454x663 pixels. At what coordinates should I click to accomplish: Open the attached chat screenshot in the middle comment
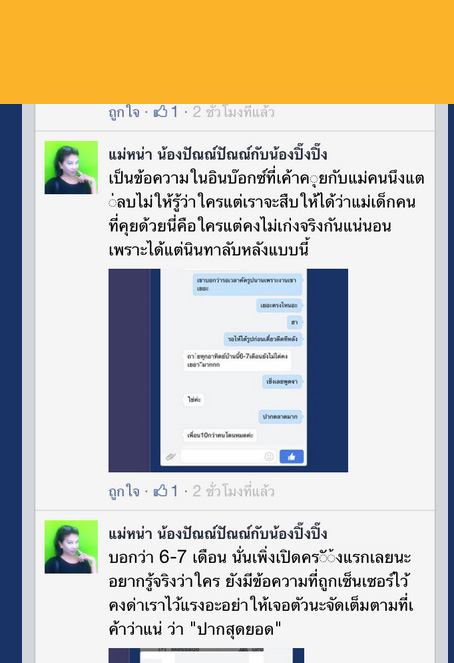click(x=228, y=370)
